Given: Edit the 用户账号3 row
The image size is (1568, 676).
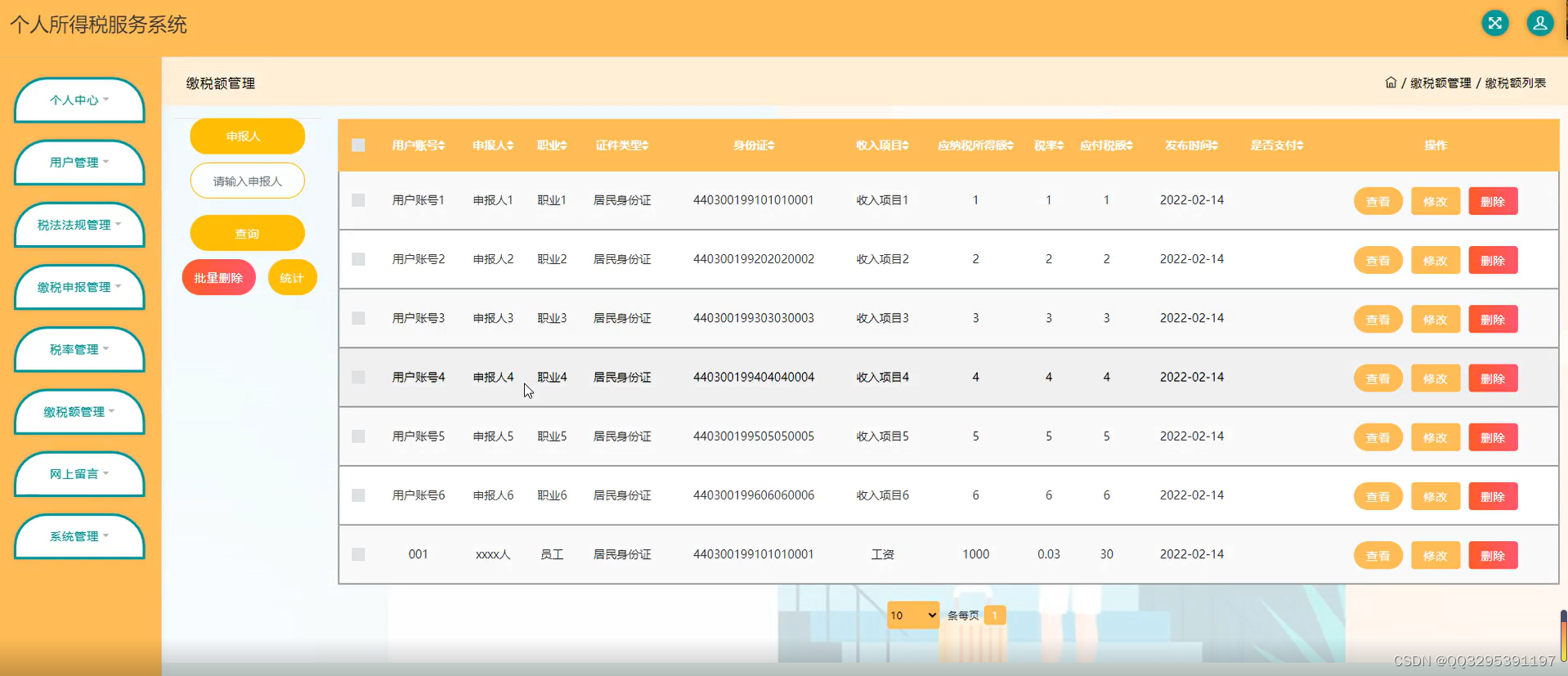Looking at the screenshot, I should tap(1436, 320).
